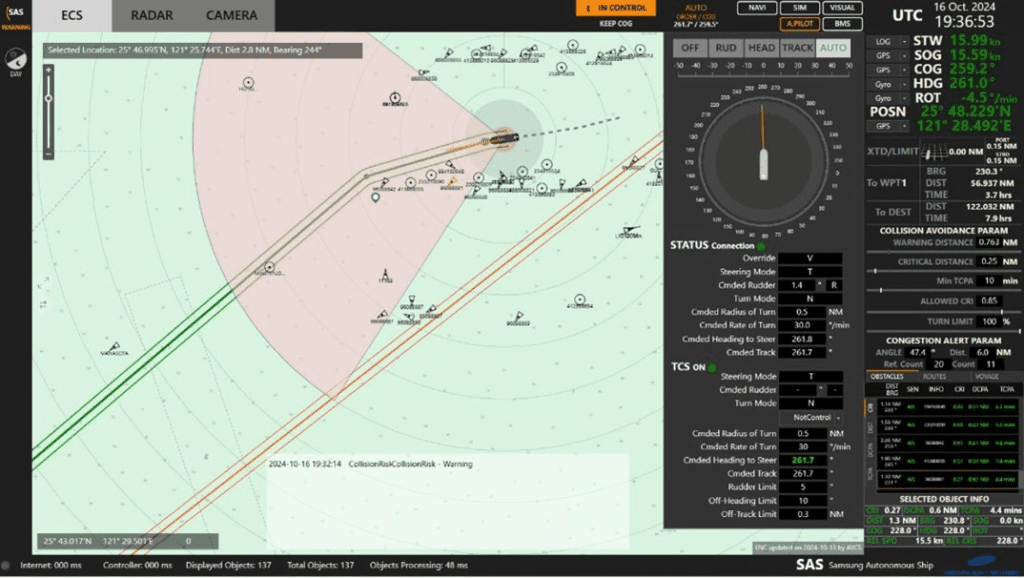Toggle the DAY display mode icon
The image size is (1024, 578).
[x=16, y=60]
